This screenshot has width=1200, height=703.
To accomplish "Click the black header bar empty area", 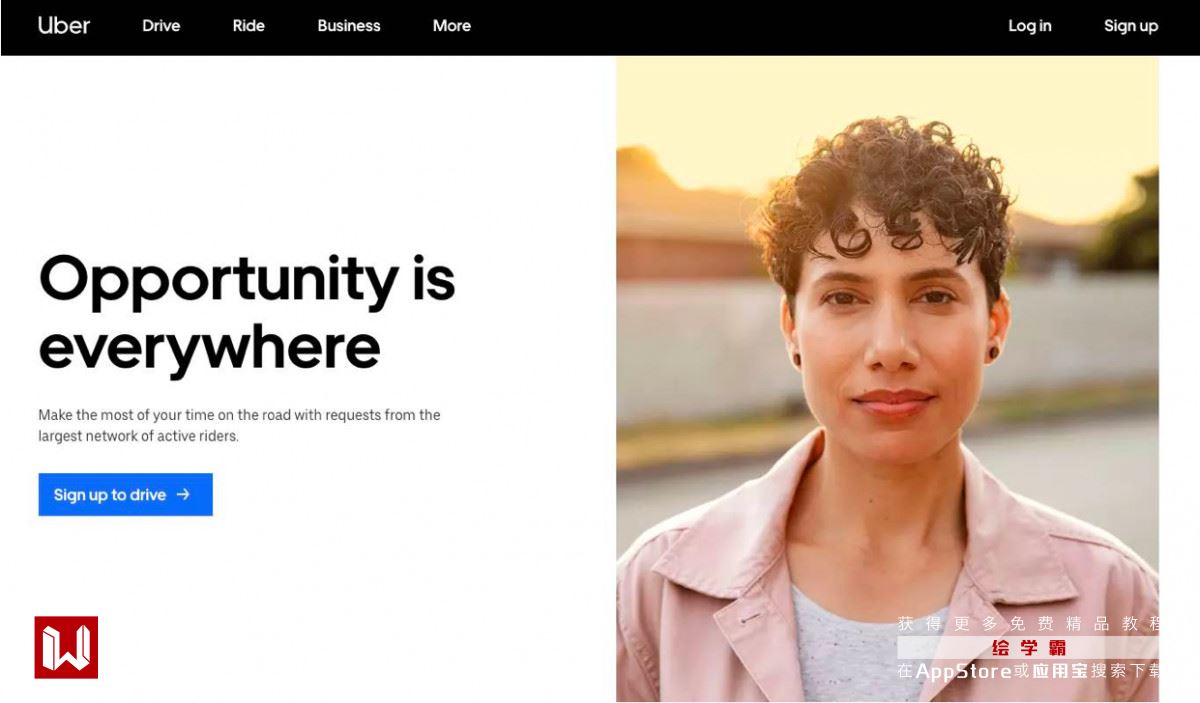I will click(740, 27).
